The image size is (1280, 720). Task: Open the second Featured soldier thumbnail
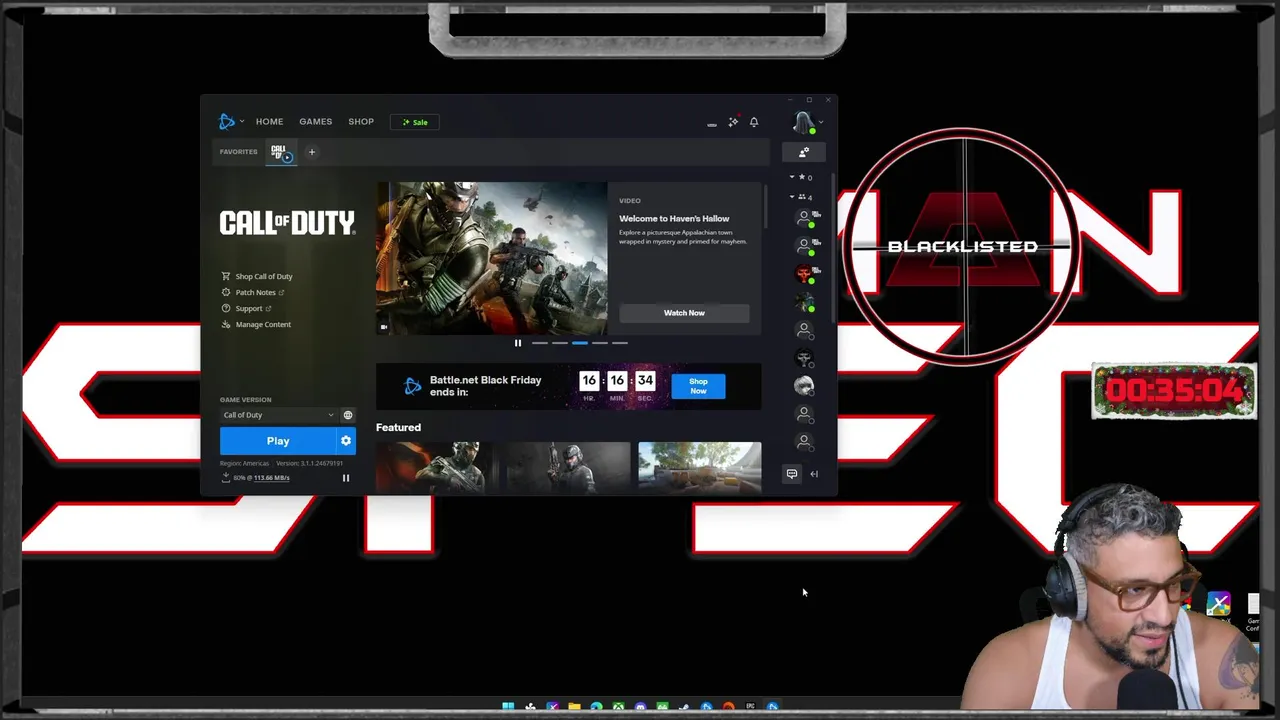tap(568, 466)
